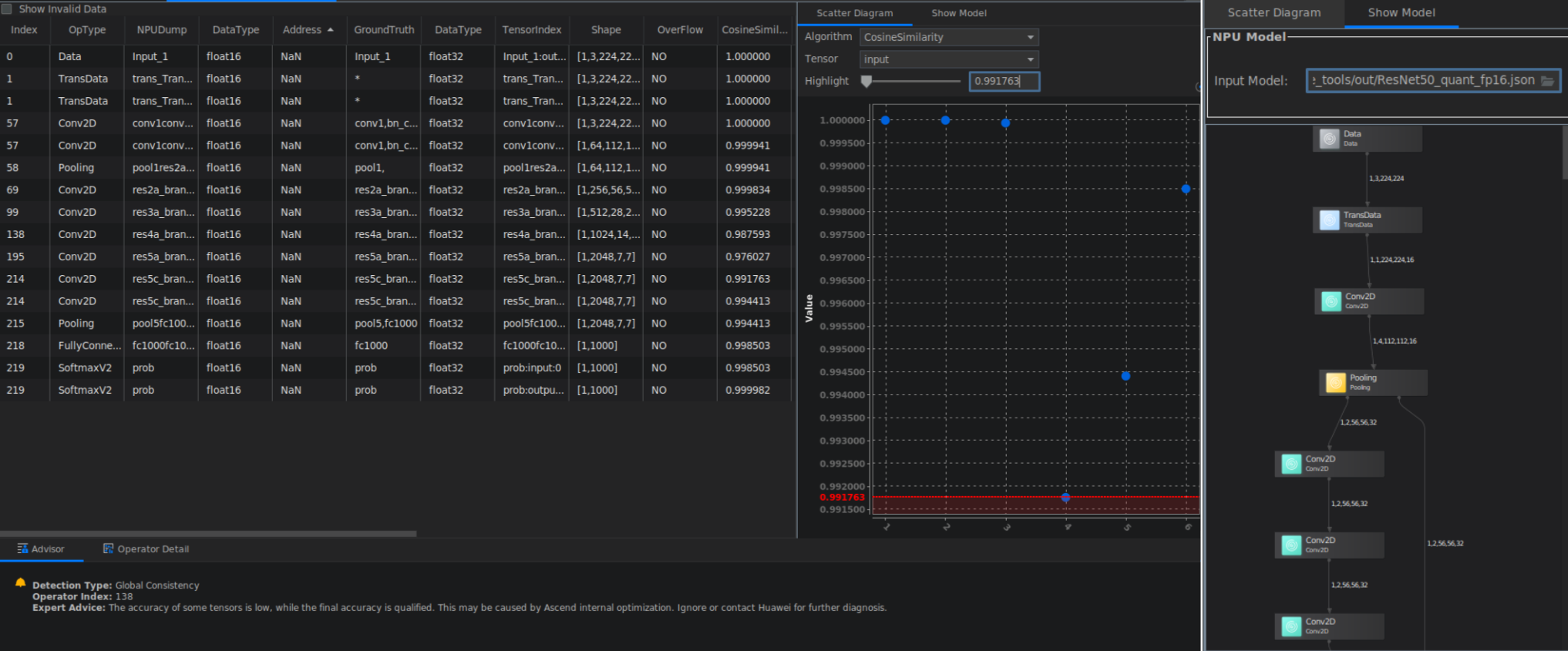
Task: Open the Operator Detail tab
Action: pos(146,549)
